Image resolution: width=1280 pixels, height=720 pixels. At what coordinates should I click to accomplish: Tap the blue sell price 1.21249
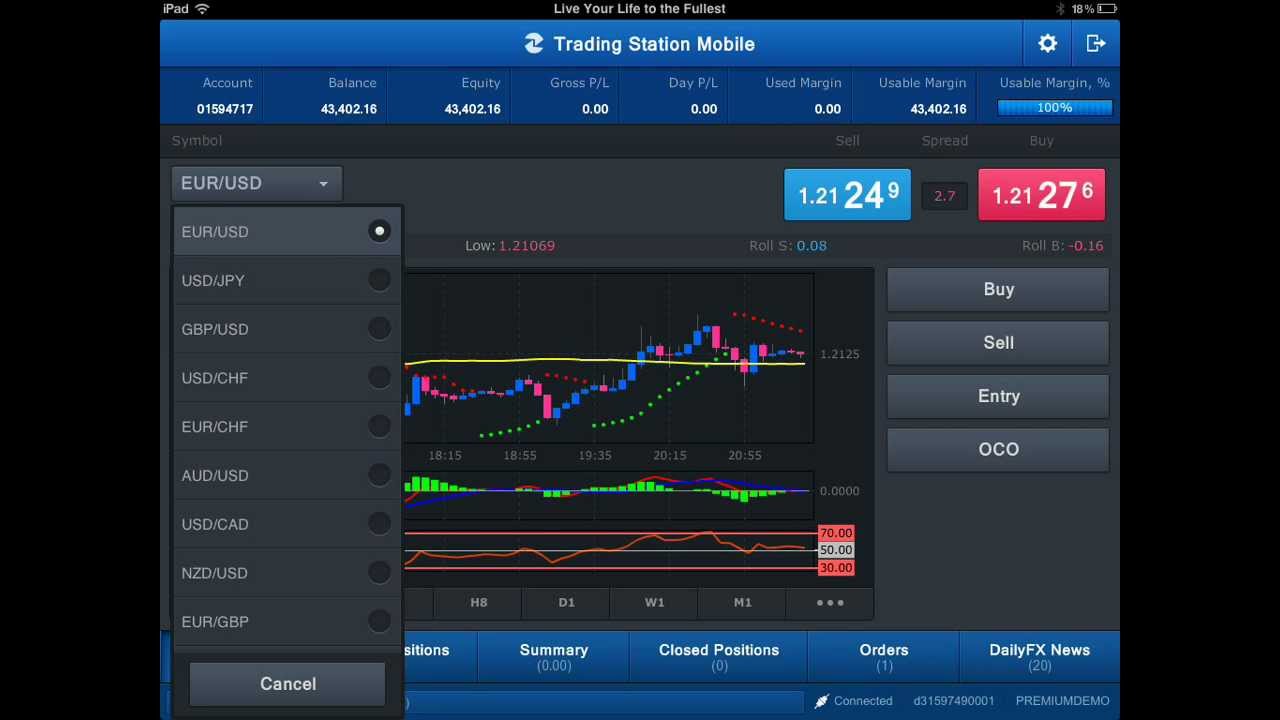(847, 195)
